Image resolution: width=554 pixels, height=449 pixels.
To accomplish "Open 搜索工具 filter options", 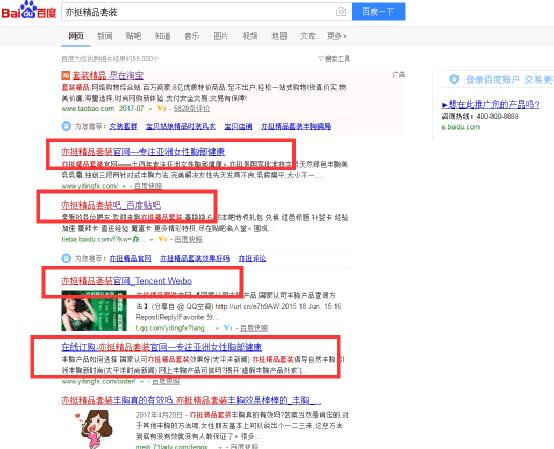I will [x=334, y=59].
